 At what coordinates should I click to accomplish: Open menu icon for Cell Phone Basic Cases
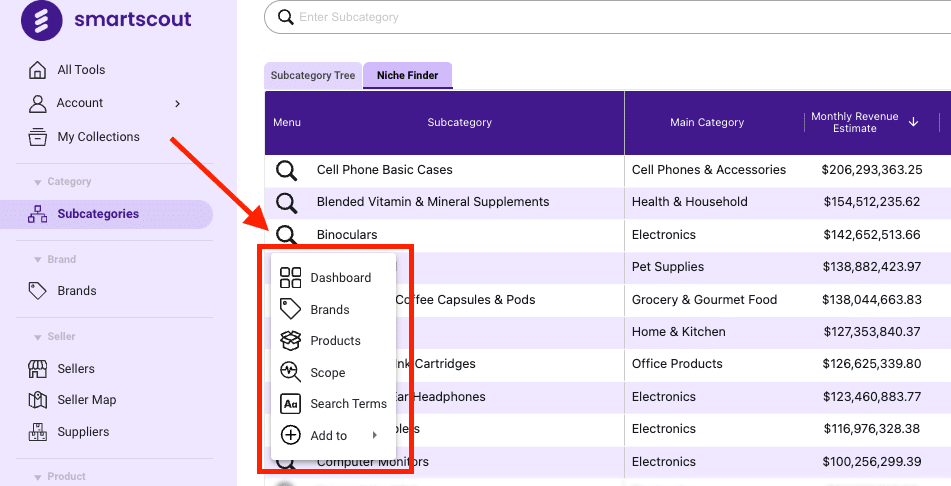[x=286, y=170]
